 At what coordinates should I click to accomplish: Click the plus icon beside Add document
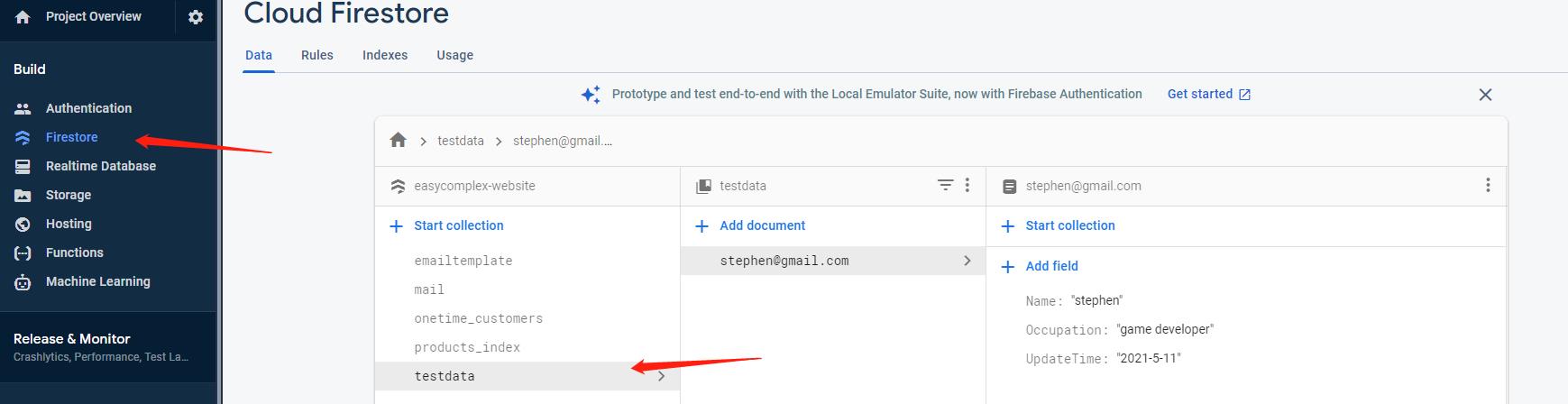[x=701, y=225]
